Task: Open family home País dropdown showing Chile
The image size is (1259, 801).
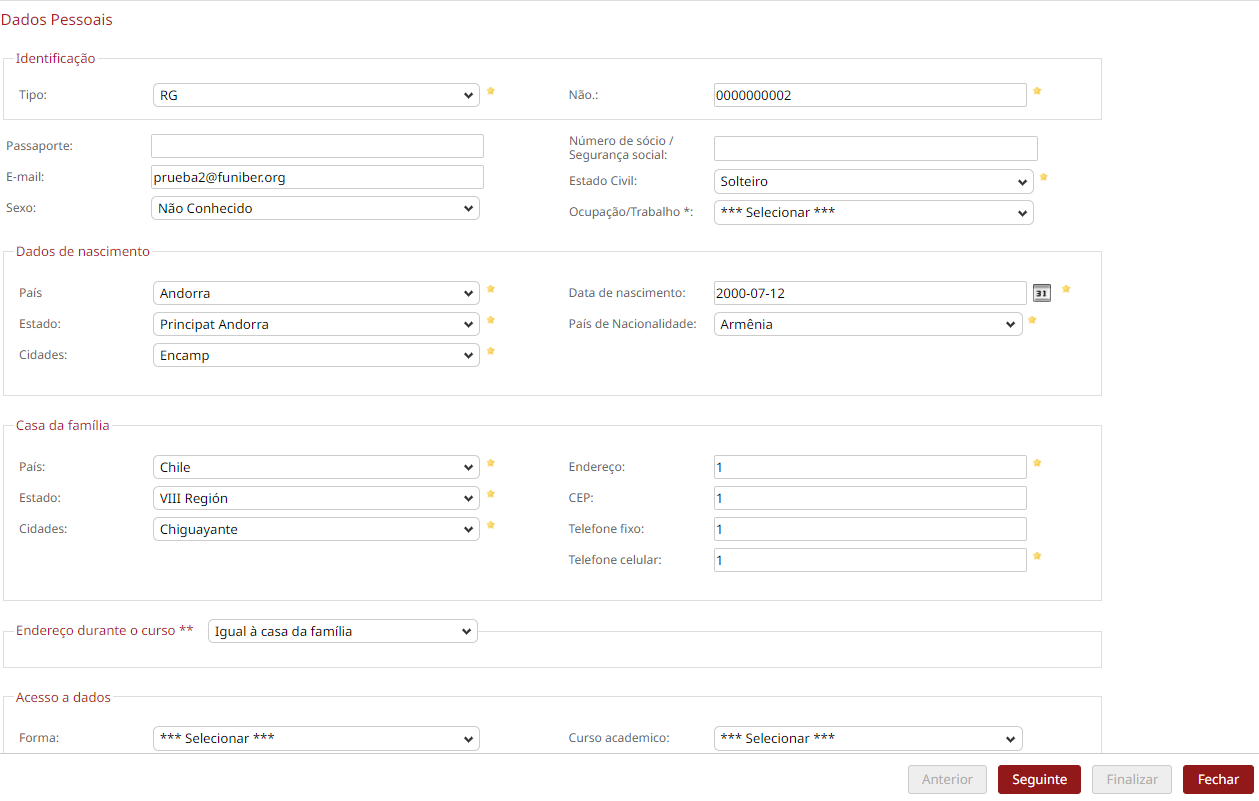Action: pos(315,467)
